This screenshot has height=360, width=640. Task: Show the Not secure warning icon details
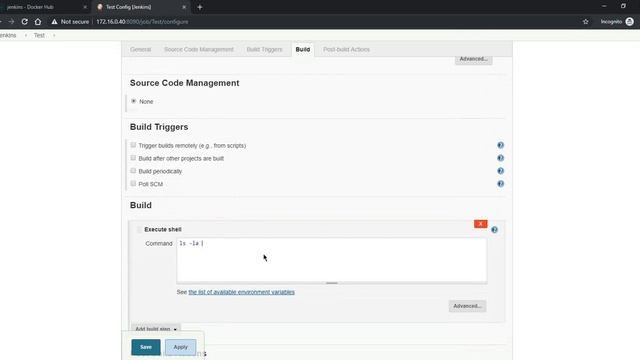click(x=54, y=22)
